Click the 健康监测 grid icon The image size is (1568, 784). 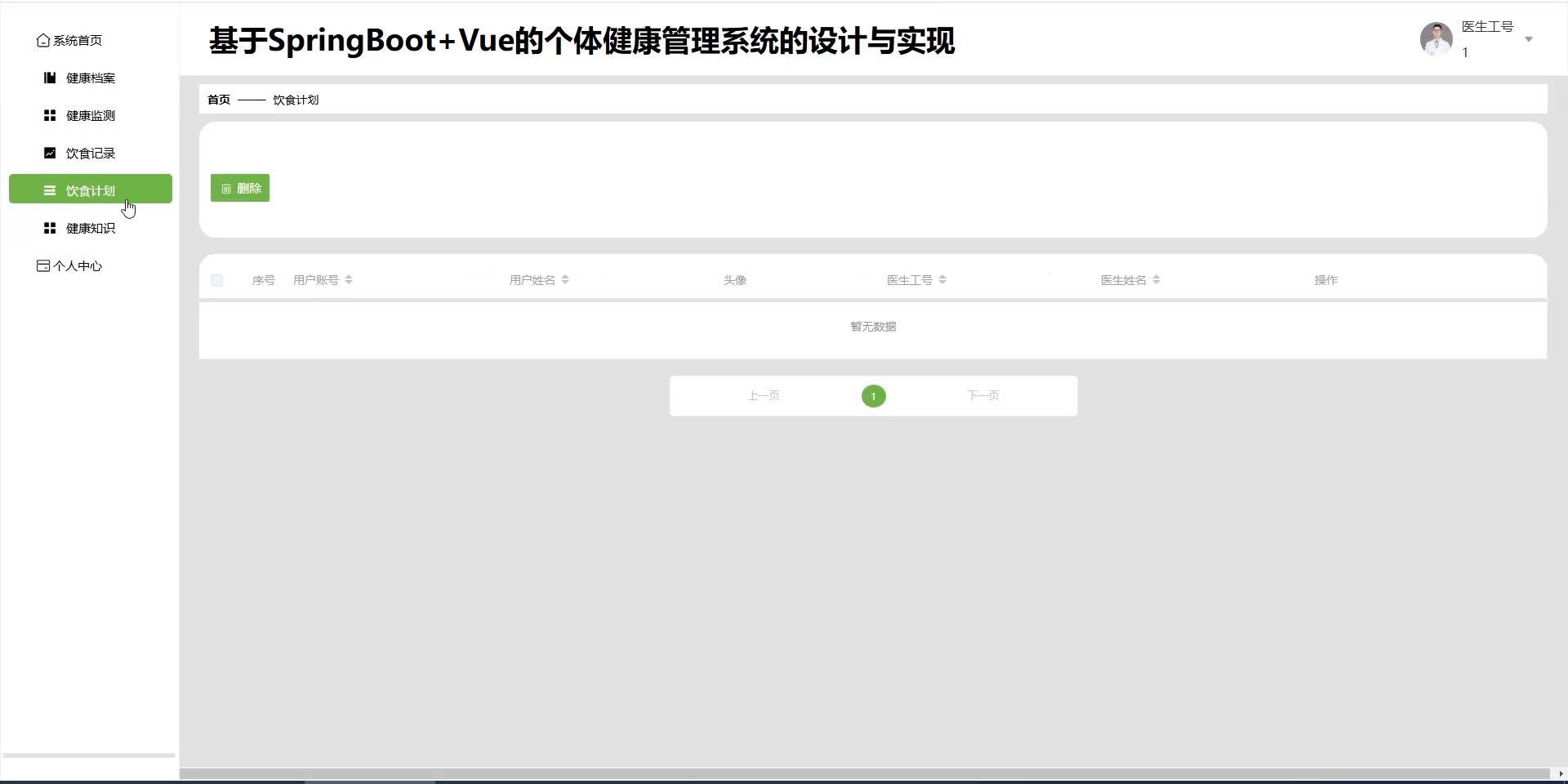pyautogui.click(x=50, y=116)
